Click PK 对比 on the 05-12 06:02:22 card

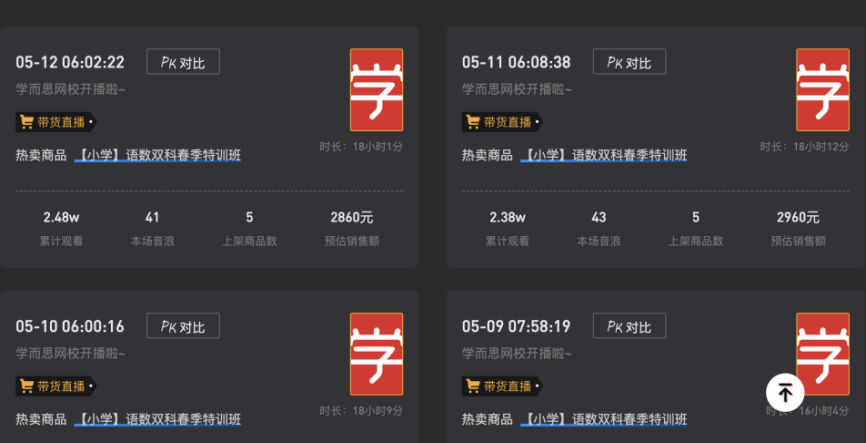[x=183, y=61]
